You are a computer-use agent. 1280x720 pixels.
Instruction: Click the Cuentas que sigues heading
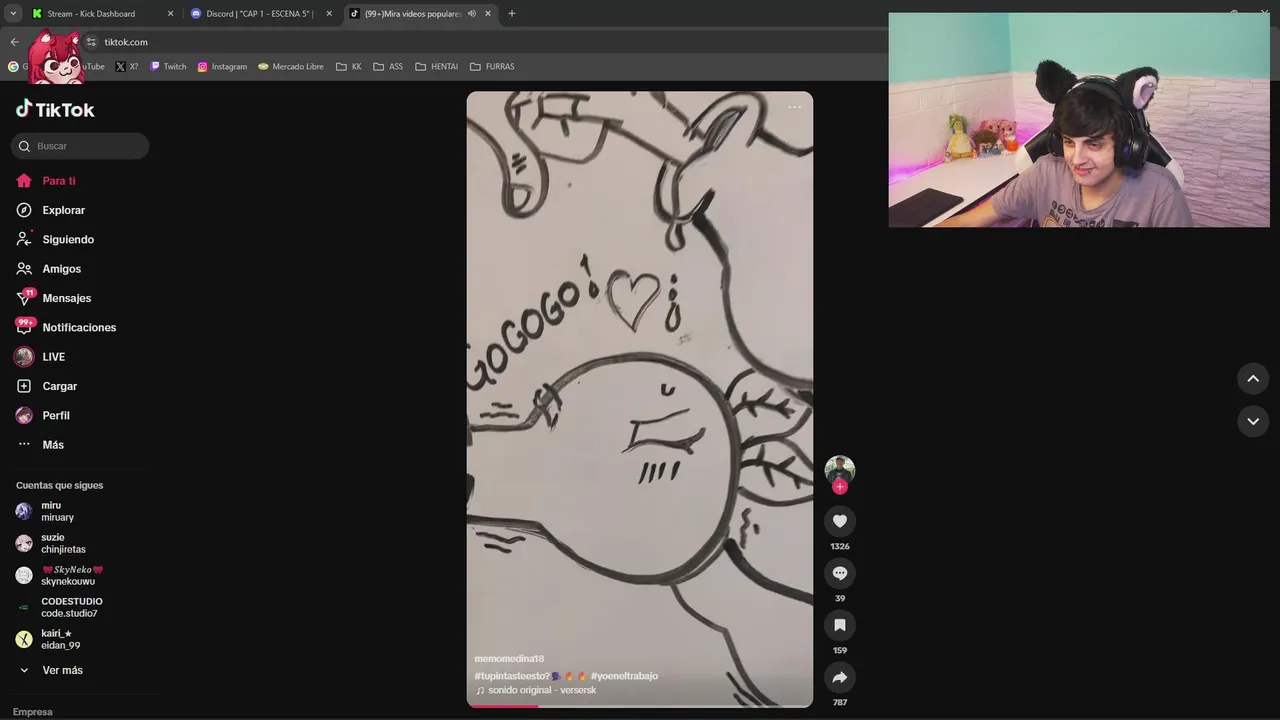click(x=60, y=485)
